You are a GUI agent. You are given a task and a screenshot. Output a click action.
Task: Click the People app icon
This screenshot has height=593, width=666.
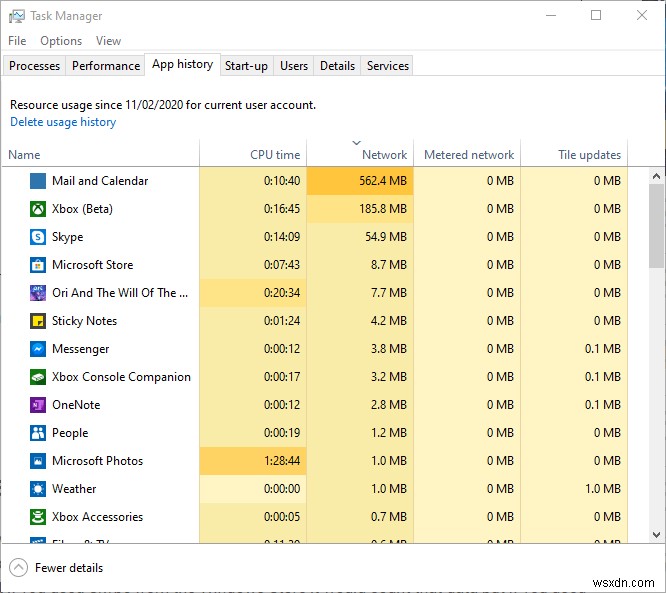pyautogui.click(x=38, y=433)
